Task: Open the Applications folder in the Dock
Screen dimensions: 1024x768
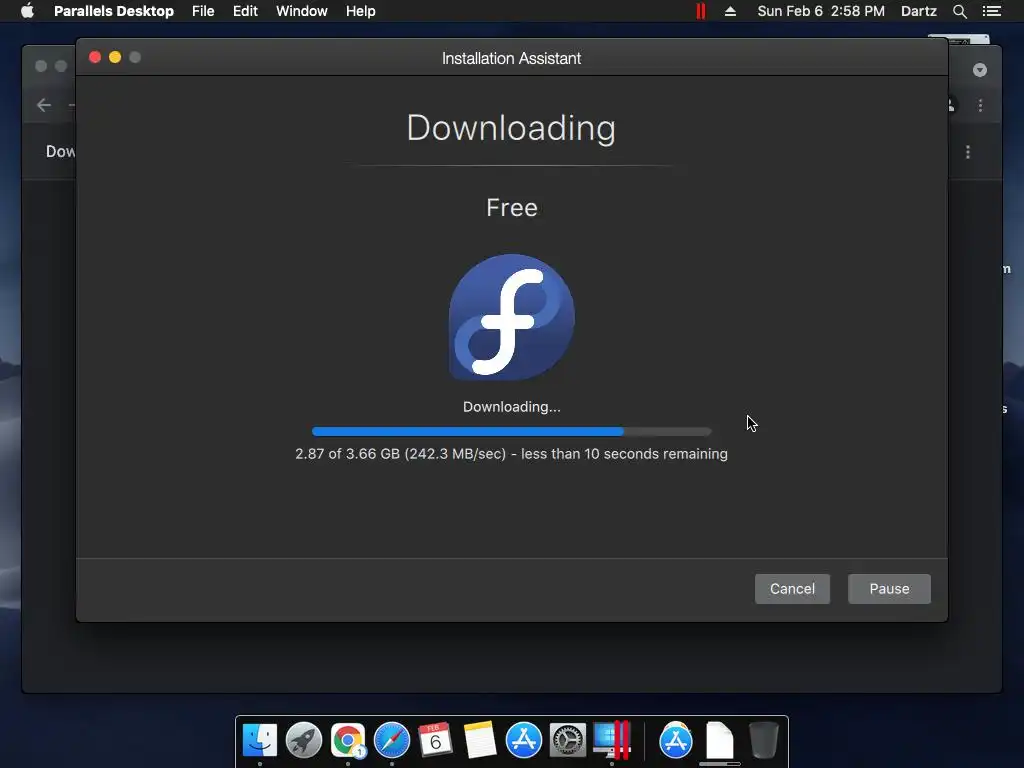Action: [676, 741]
